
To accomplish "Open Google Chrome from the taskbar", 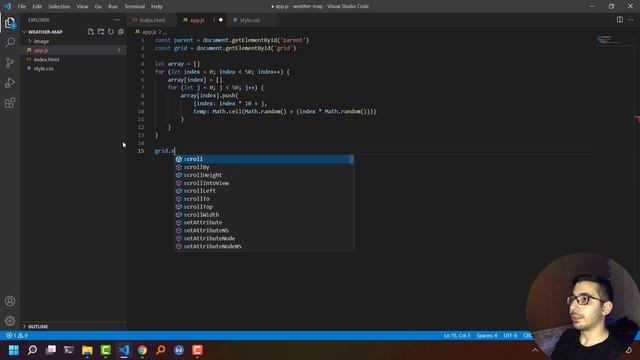I will tap(142, 350).
